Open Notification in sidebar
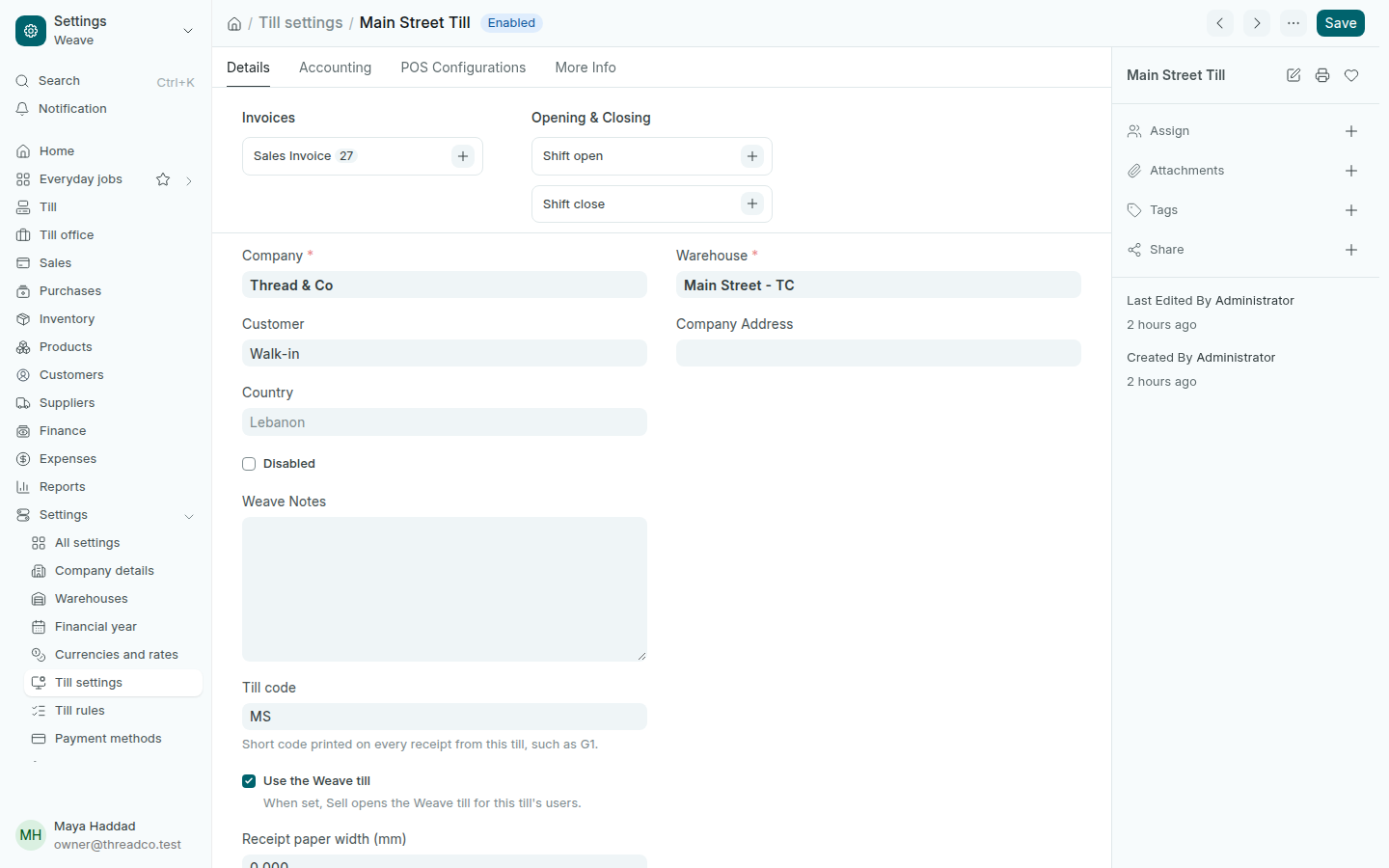1389x868 pixels. 105,109
